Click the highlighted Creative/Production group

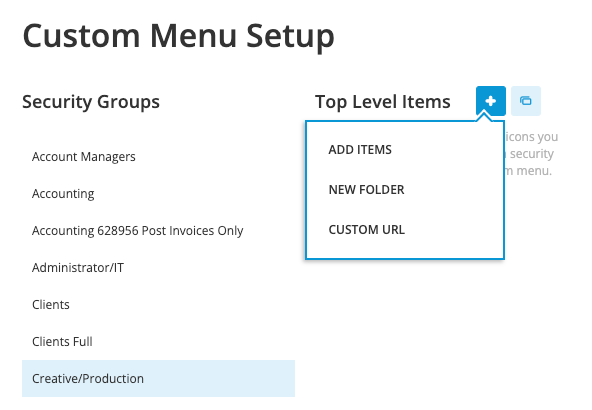pyautogui.click(x=158, y=379)
